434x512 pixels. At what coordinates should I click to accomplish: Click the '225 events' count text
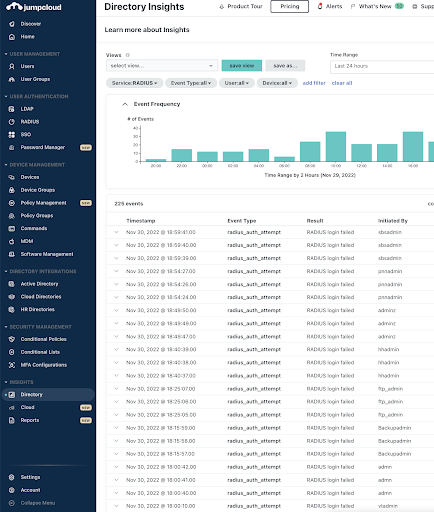[129, 204]
